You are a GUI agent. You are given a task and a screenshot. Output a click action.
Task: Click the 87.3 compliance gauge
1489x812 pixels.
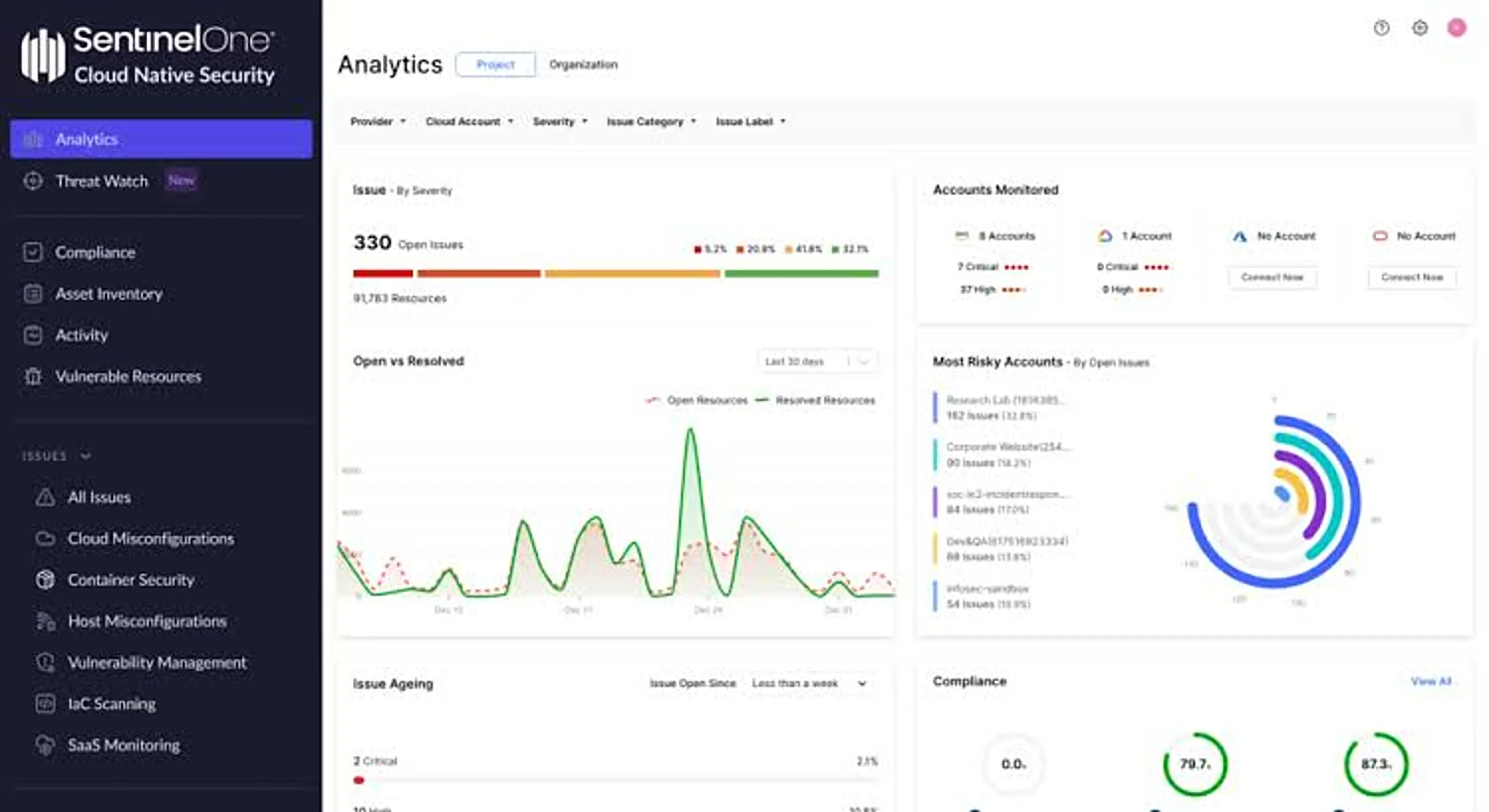(x=1376, y=764)
